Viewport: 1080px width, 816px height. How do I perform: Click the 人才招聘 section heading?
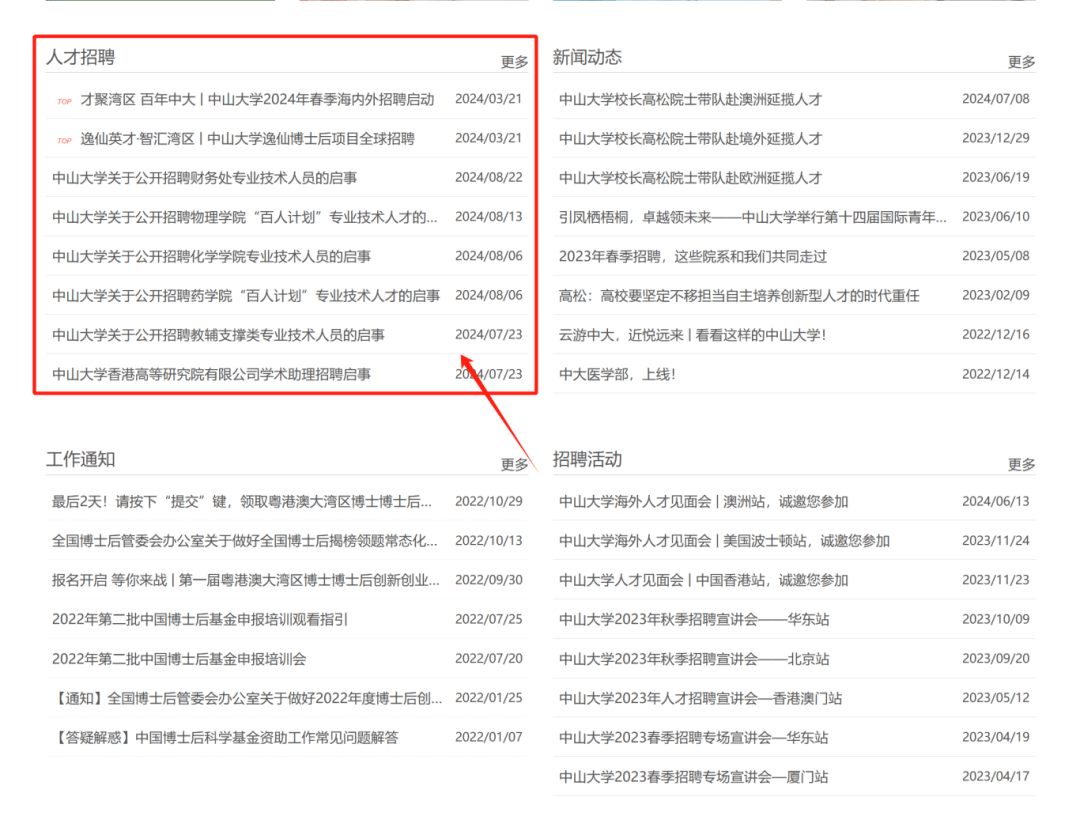81,57
